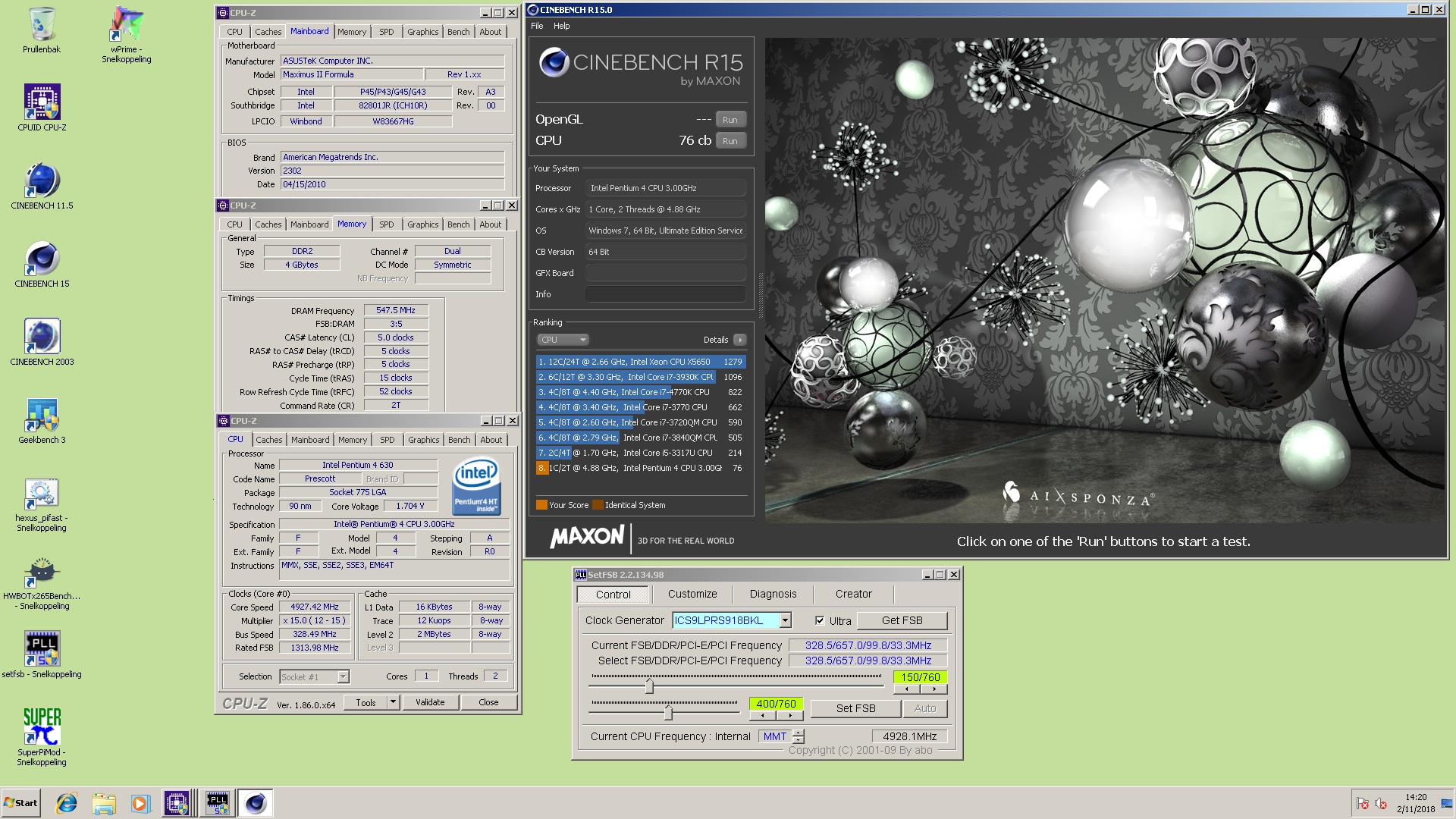Select ranking row Intel Core i7-4770K

640,392
